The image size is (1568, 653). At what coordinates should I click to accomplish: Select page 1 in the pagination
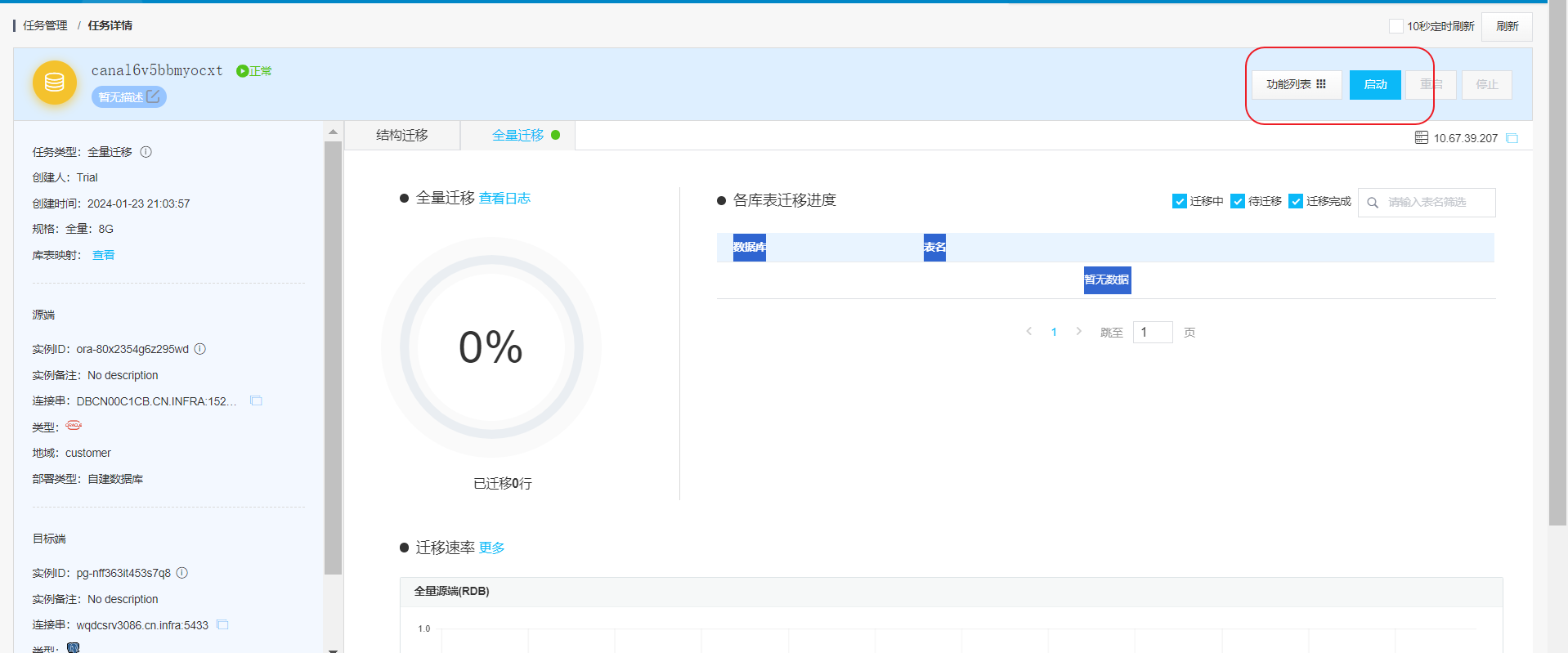1054,332
